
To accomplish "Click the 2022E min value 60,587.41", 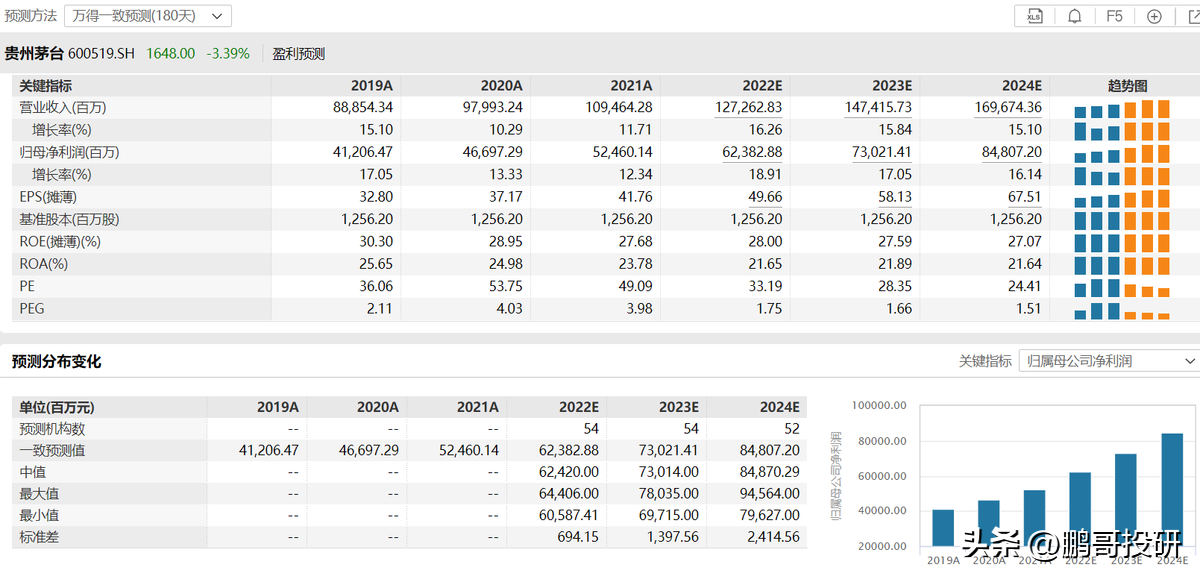I will pyautogui.click(x=569, y=515).
